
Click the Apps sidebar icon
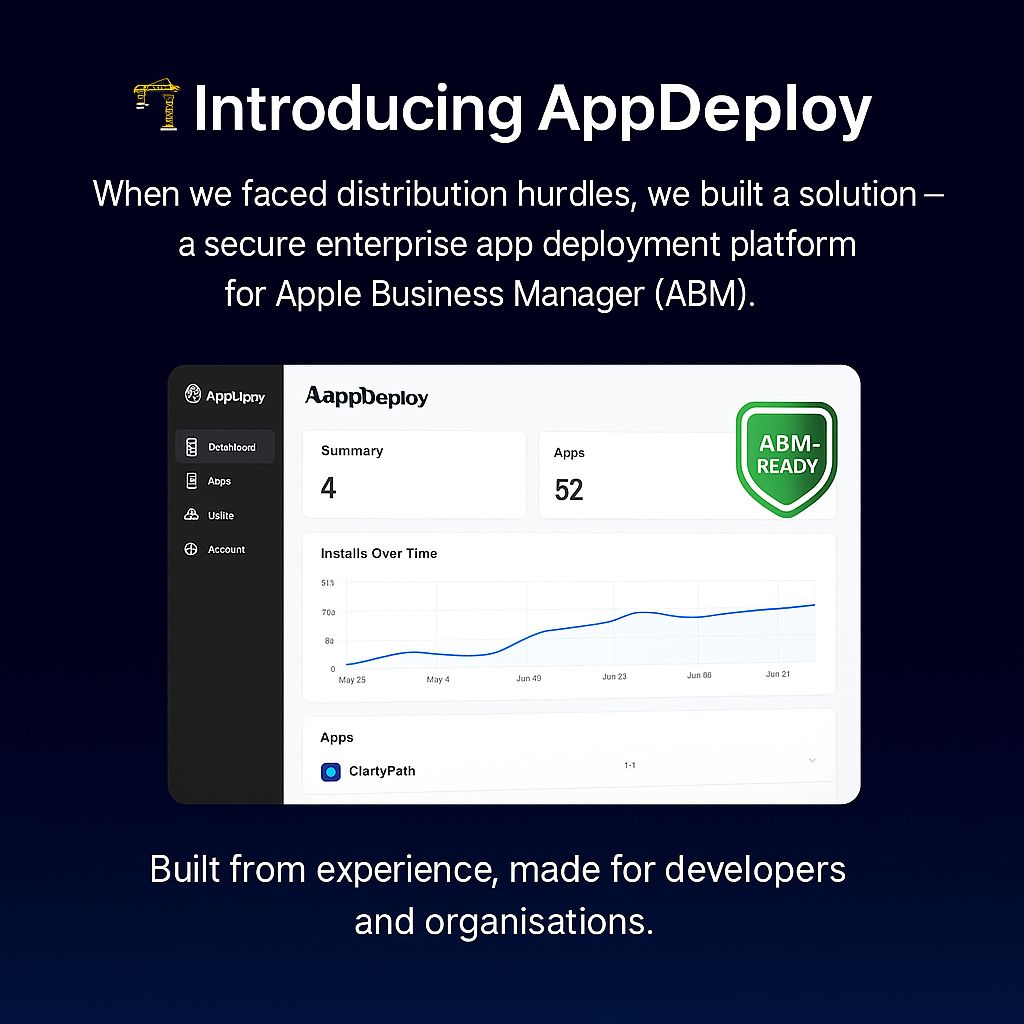click(191, 481)
